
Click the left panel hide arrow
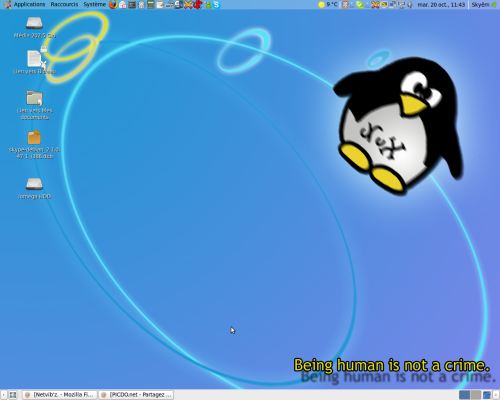pyautogui.click(x=3, y=395)
